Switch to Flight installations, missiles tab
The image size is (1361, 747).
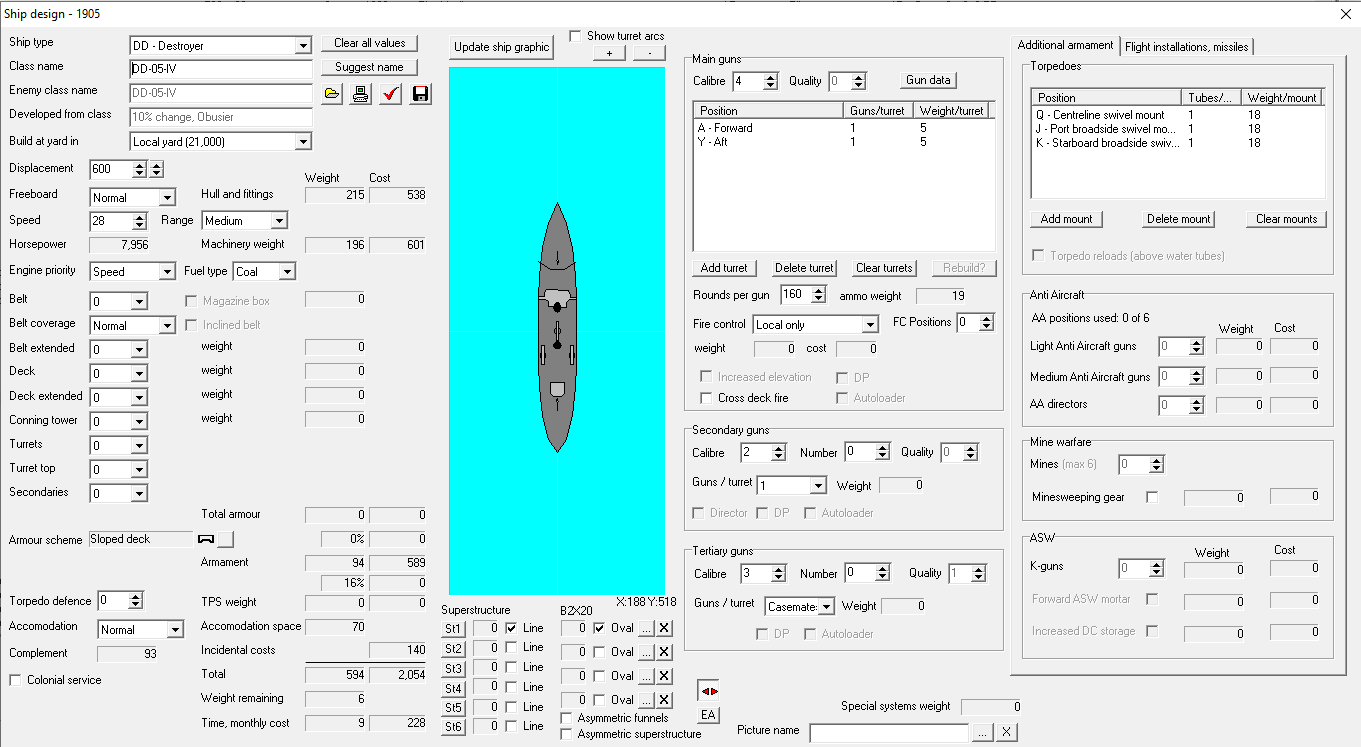[1186, 46]
